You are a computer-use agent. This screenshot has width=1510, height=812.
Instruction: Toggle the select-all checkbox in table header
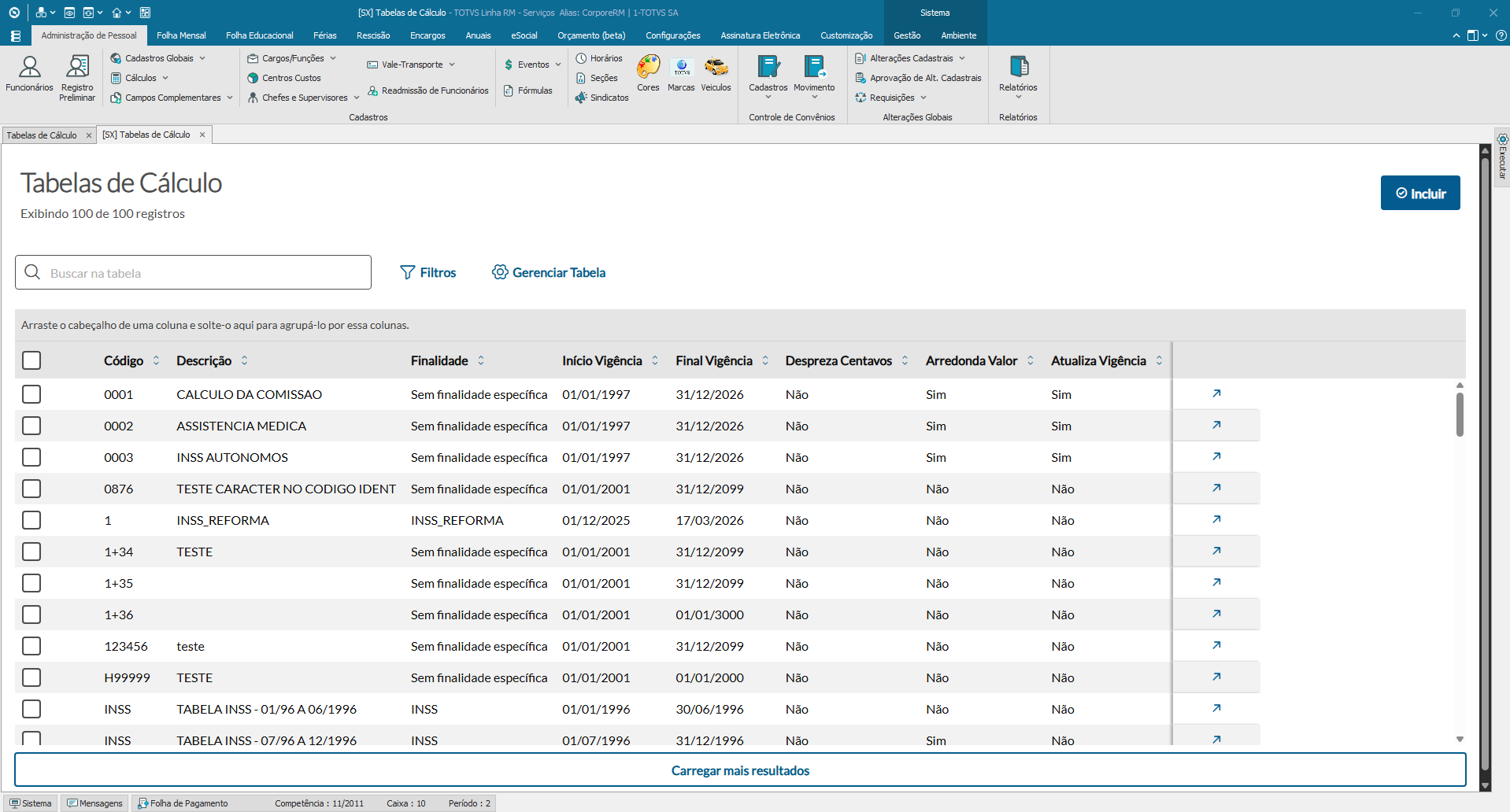(x=31, y=360)
